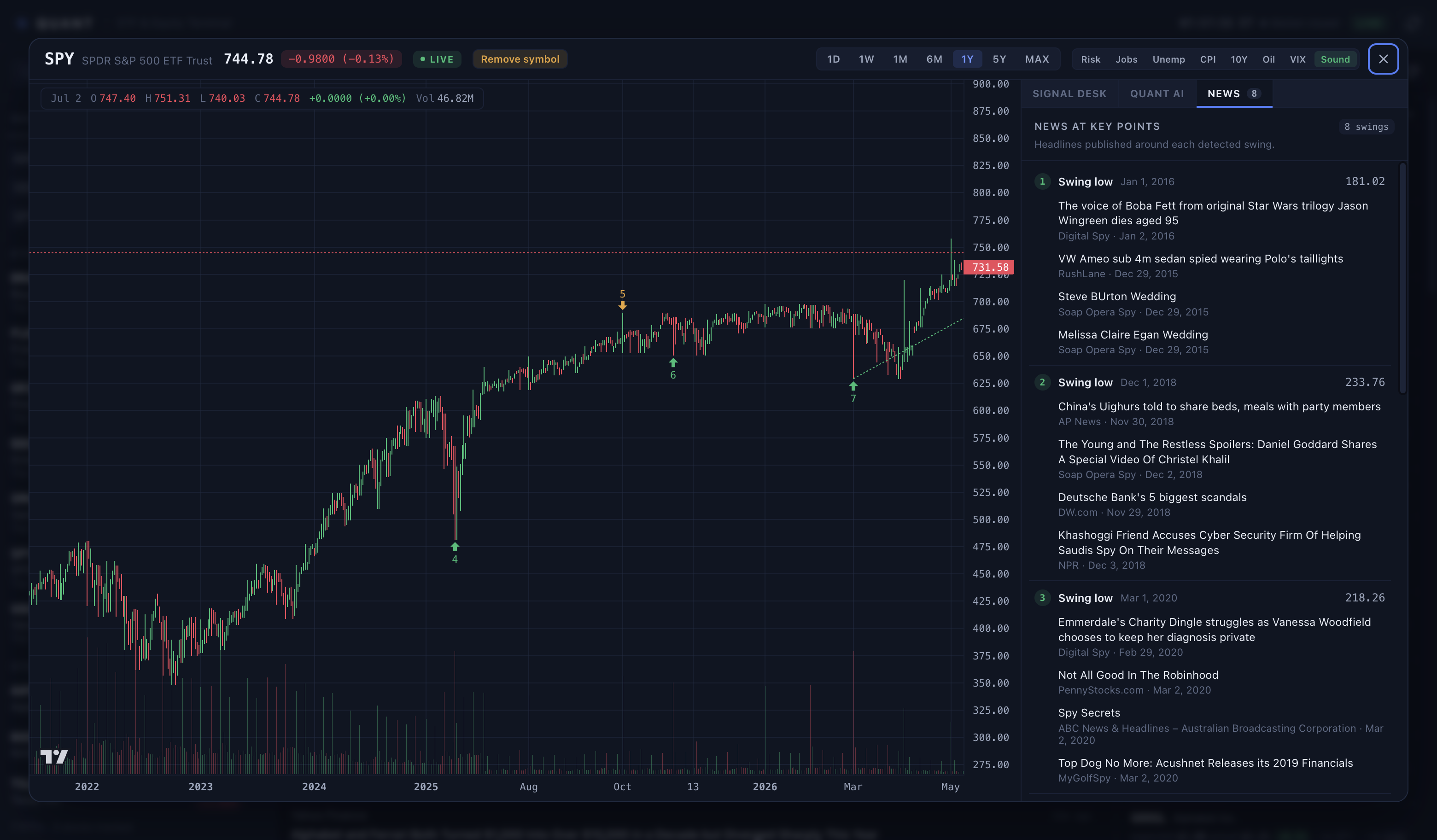
Task: Switch chart range to MAX
Action: pyautogui.click(x=1037, y=59)
